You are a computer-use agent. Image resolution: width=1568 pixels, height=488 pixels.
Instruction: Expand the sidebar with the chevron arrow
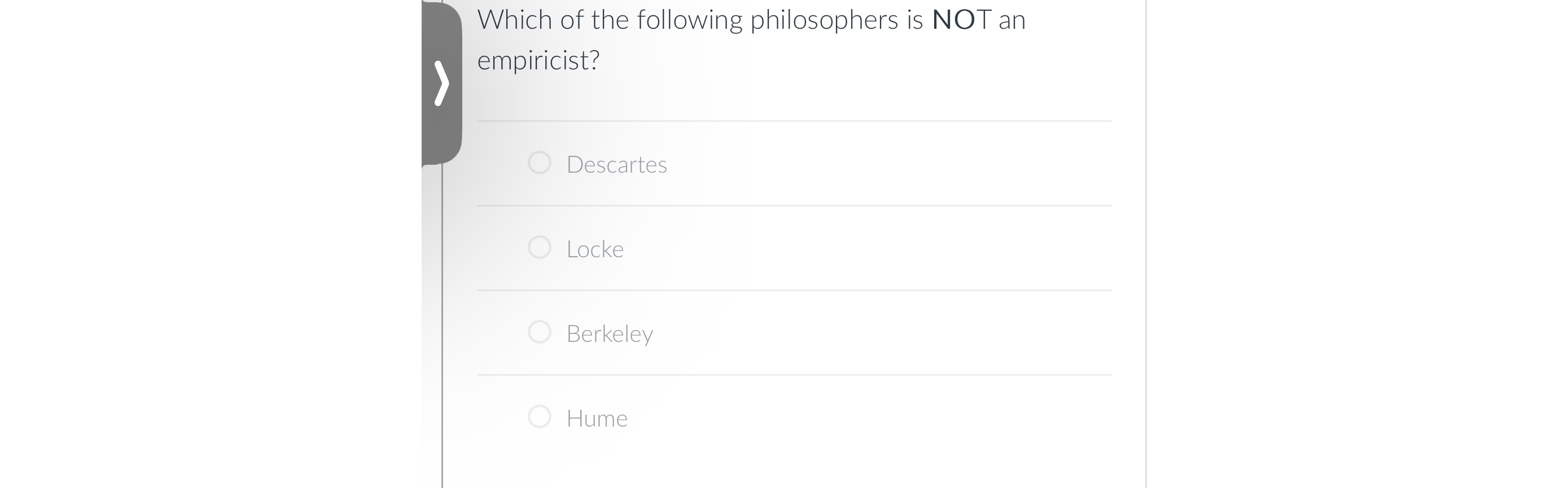(441, 83)
